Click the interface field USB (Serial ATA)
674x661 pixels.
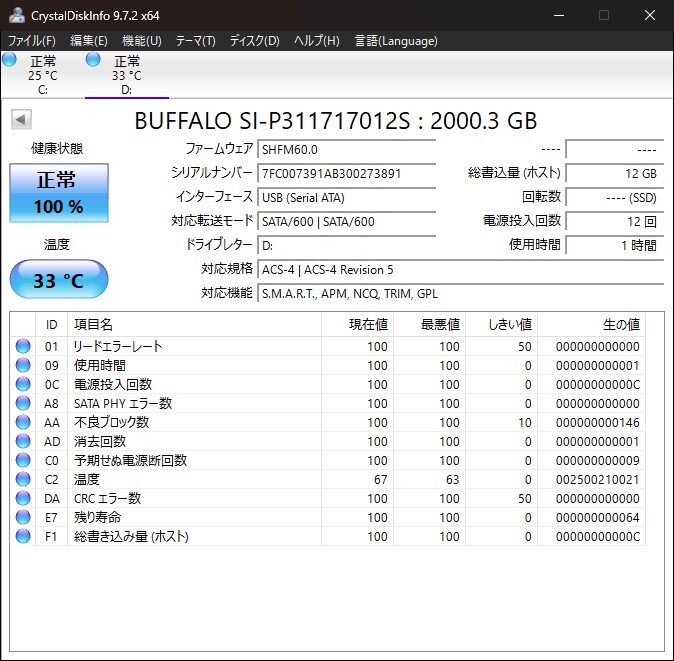click(x=346, y=198)
